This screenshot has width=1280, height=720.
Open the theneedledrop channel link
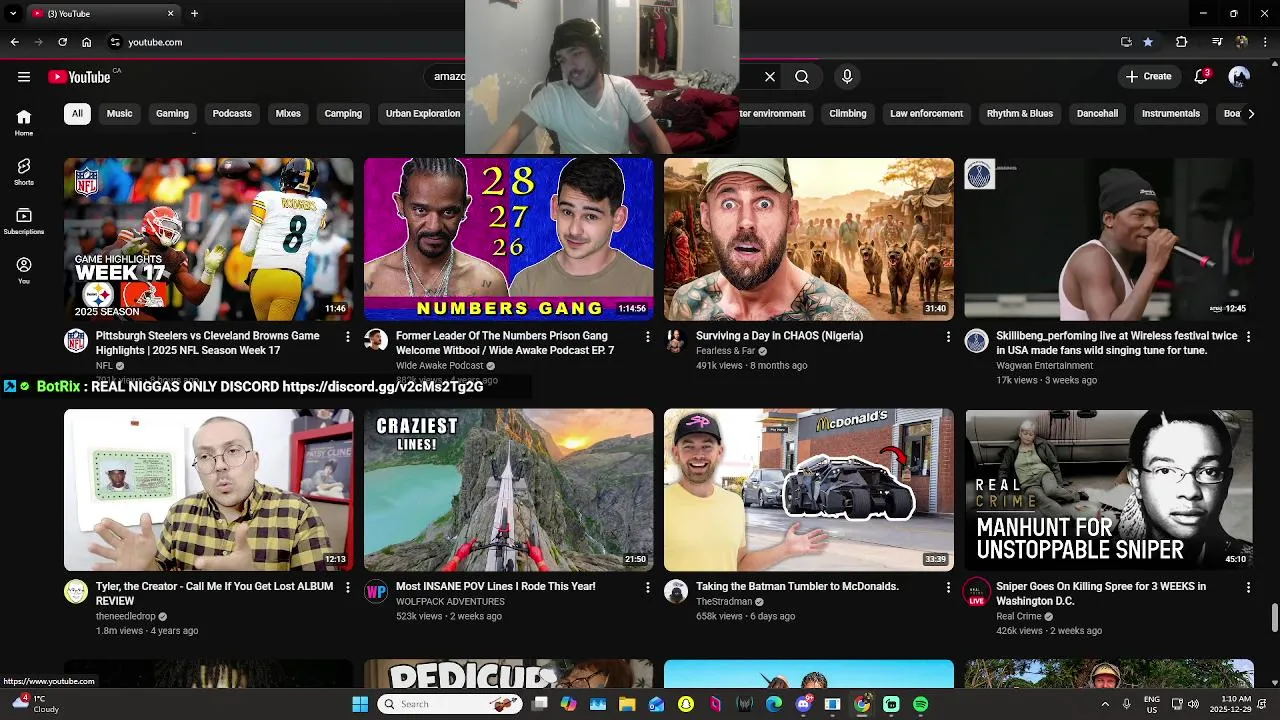(126, 617)
